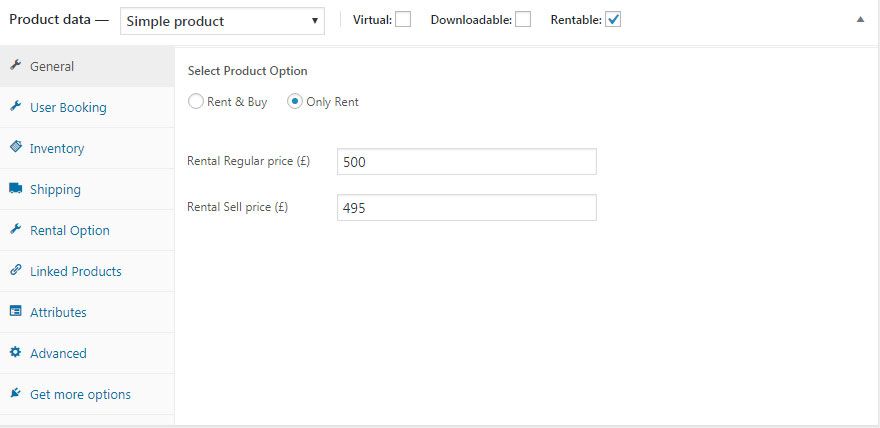This screenshot has width=880, height=428.
Task: Click the wrench icon beside Rental Option
Action: (16, 229)
